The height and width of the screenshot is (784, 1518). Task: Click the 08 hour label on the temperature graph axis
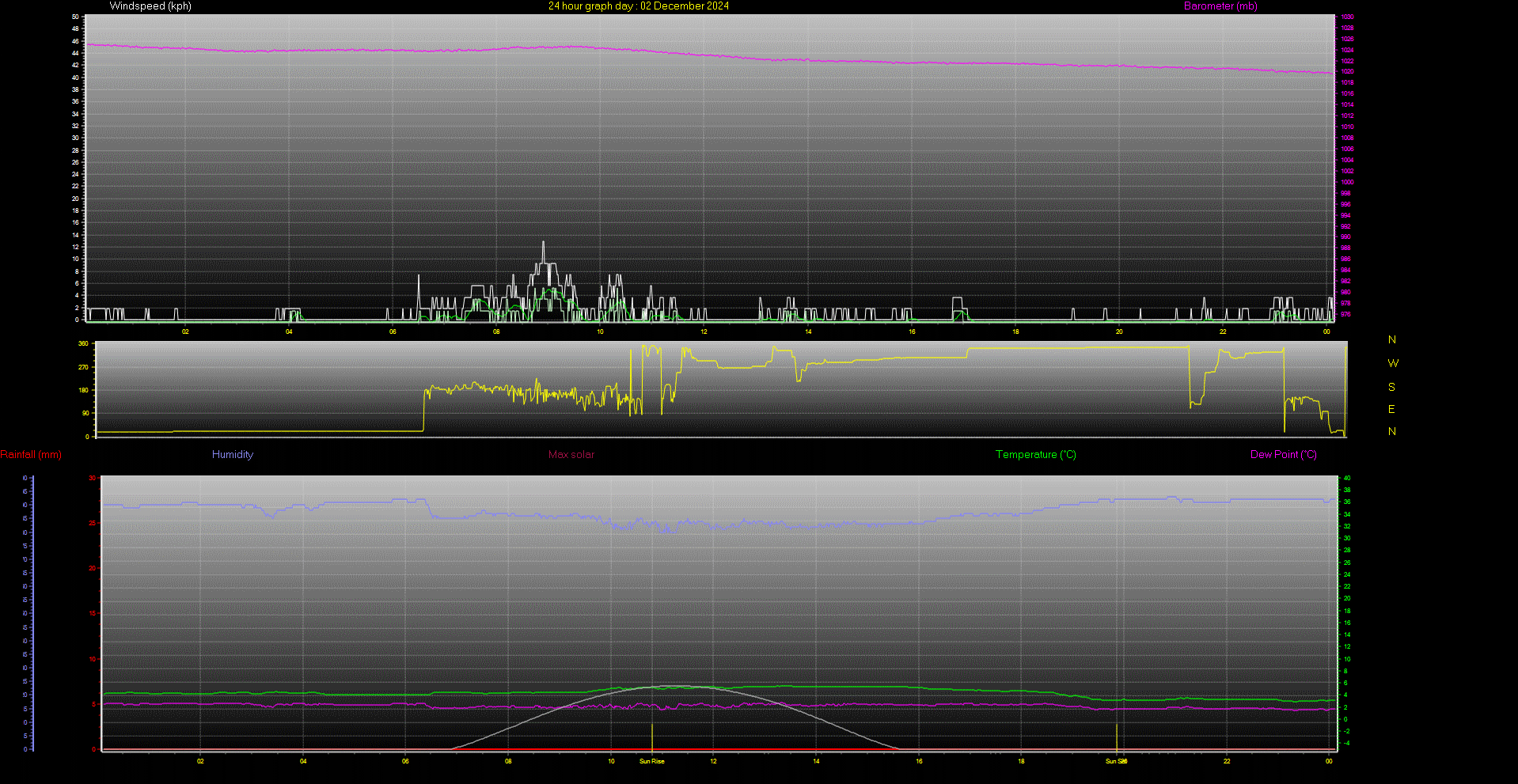(508, 761)
